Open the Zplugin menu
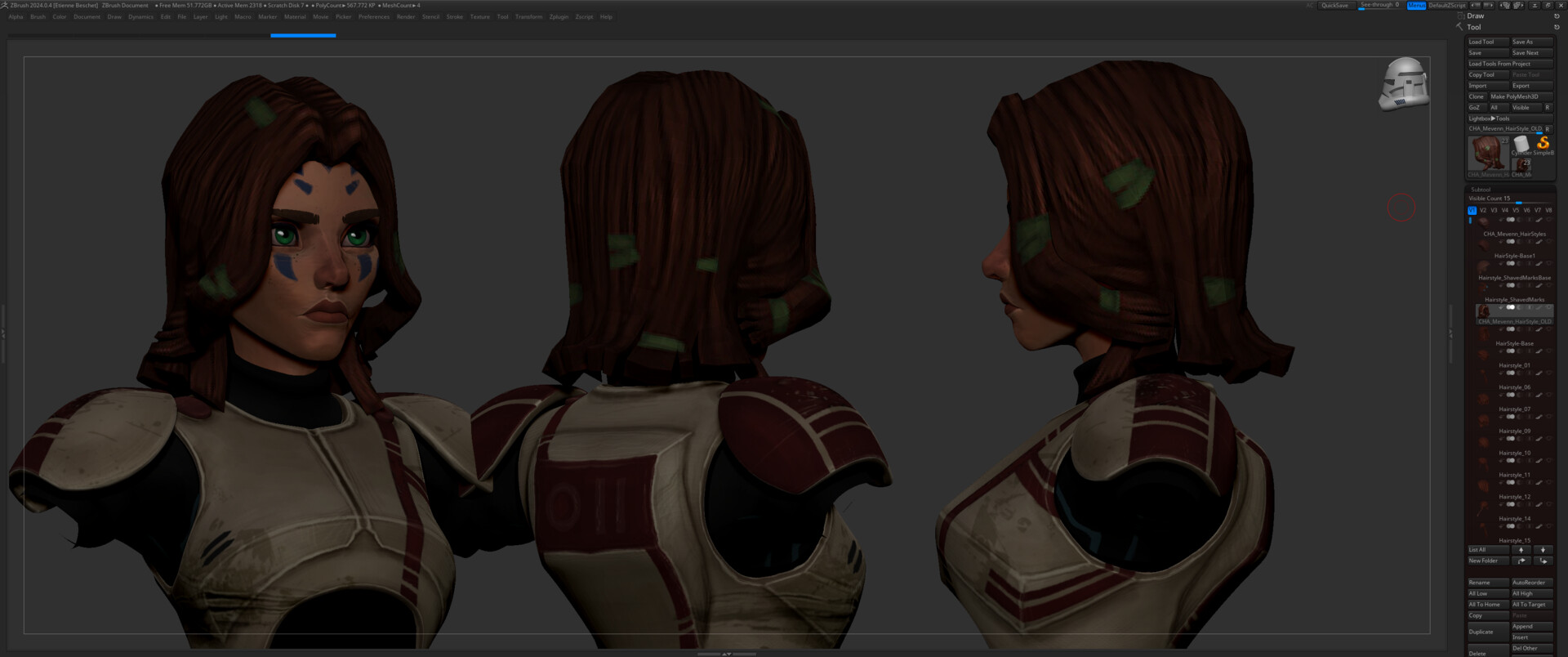This screenshot has height=657, width=1568. [x=559, y=16]
